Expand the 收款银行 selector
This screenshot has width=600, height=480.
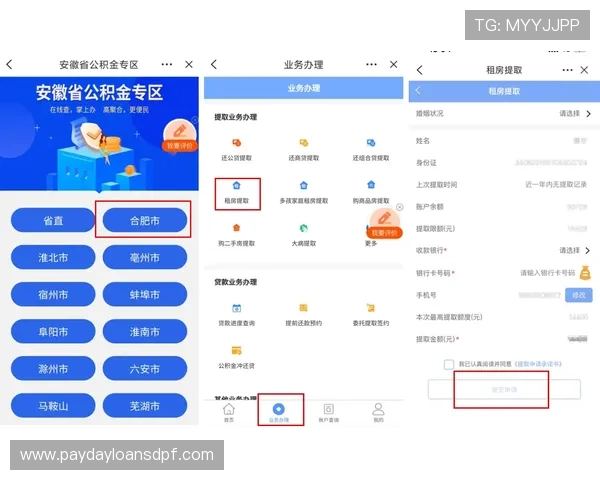[504, 250]
